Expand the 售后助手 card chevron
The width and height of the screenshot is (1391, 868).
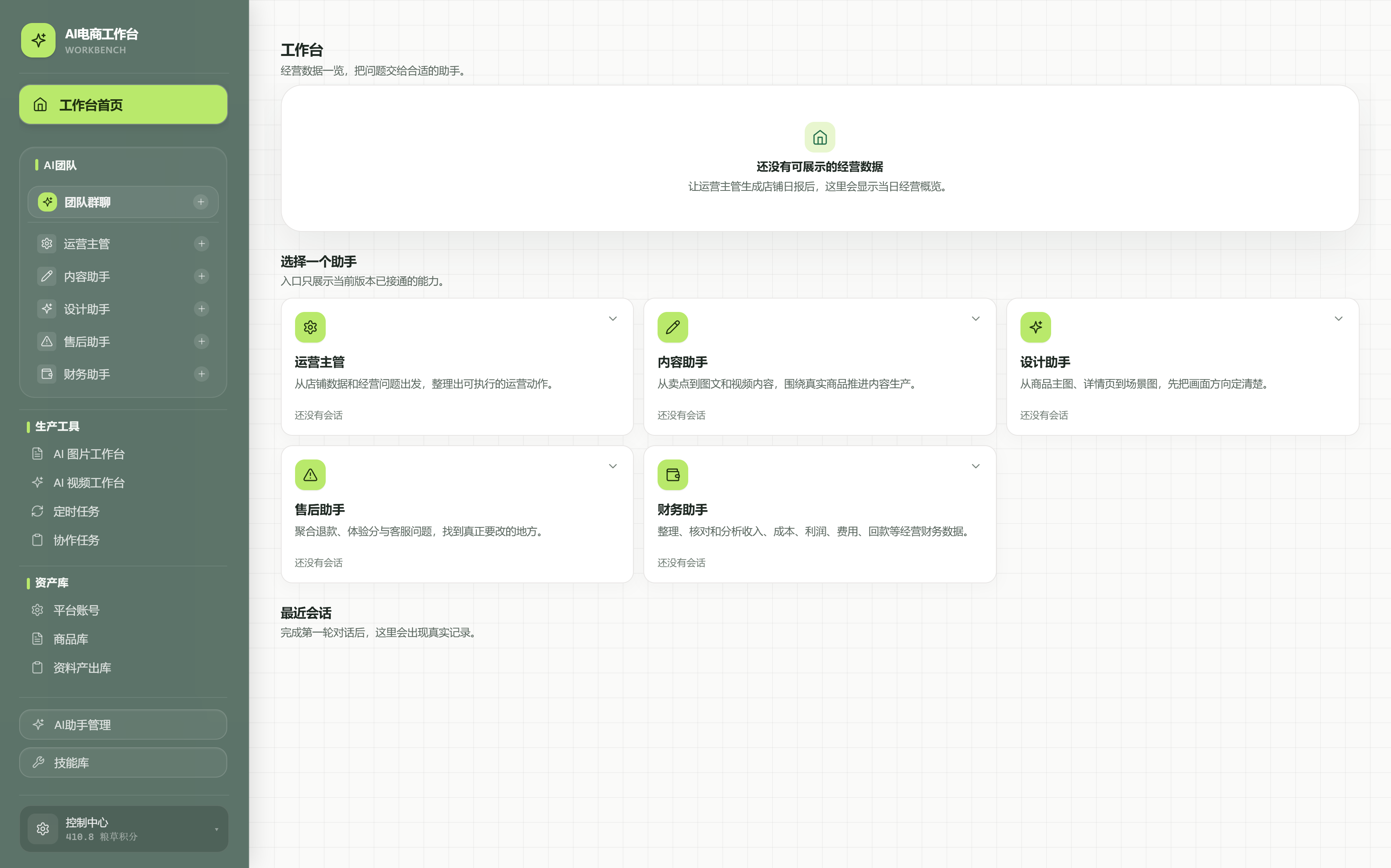coord(613,466)
